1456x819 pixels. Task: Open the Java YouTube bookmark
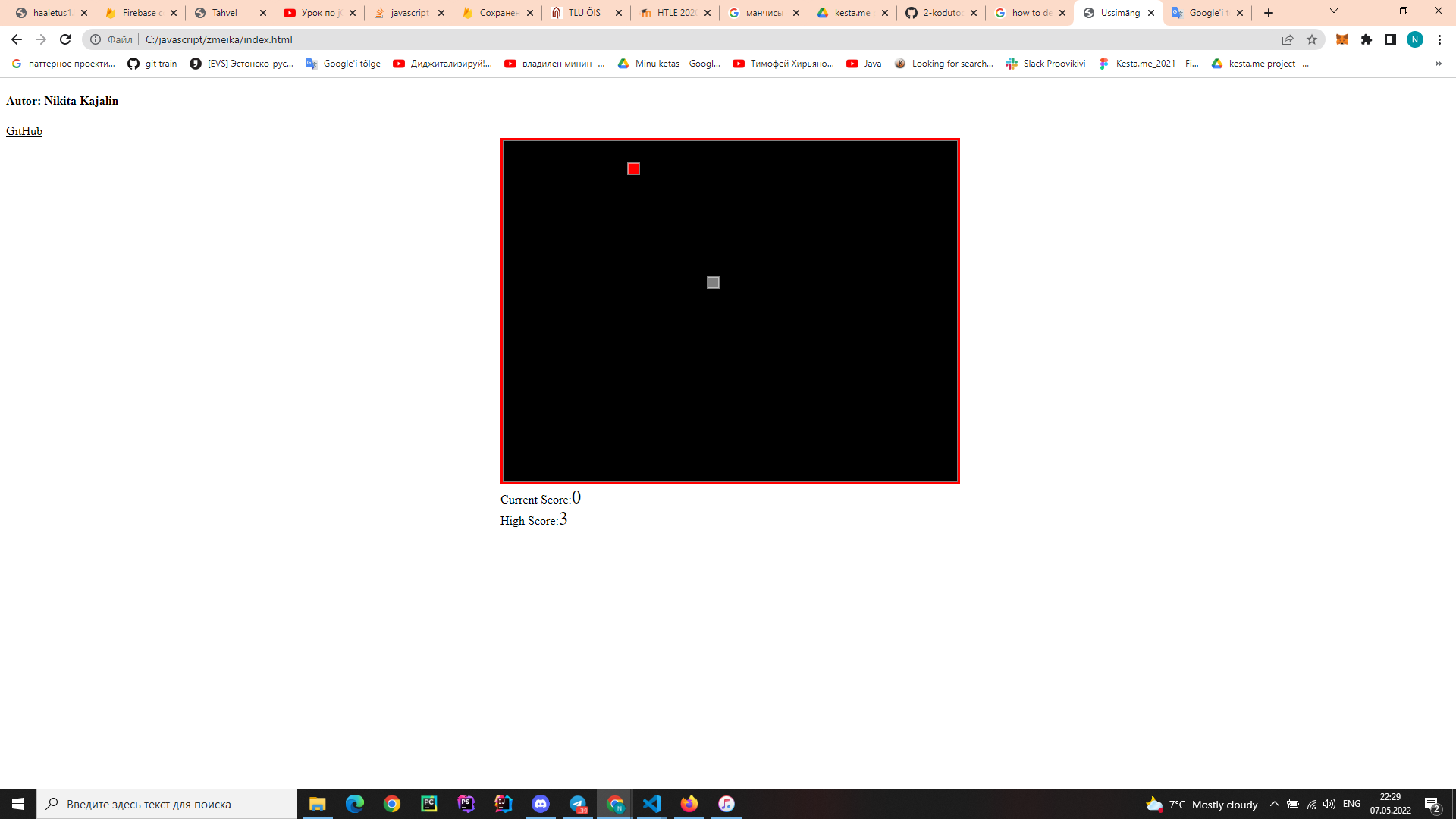(x=864, y=64)
